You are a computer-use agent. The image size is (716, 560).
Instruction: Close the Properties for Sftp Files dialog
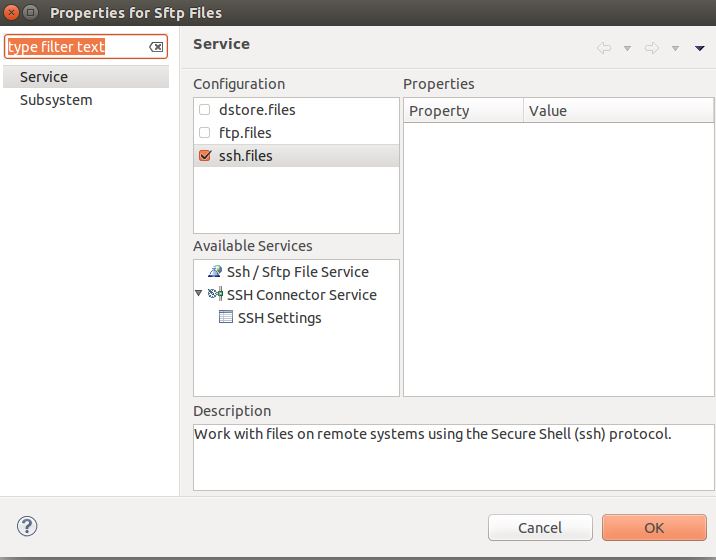tap(11, 13)
